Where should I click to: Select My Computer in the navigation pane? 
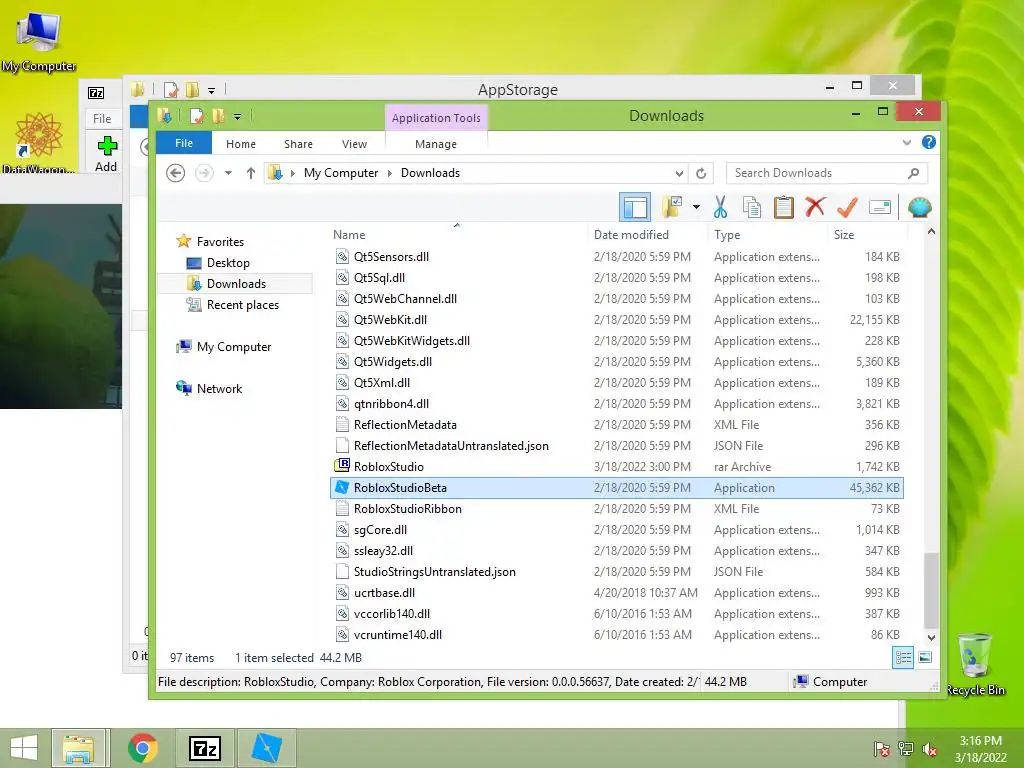[234, 347]
